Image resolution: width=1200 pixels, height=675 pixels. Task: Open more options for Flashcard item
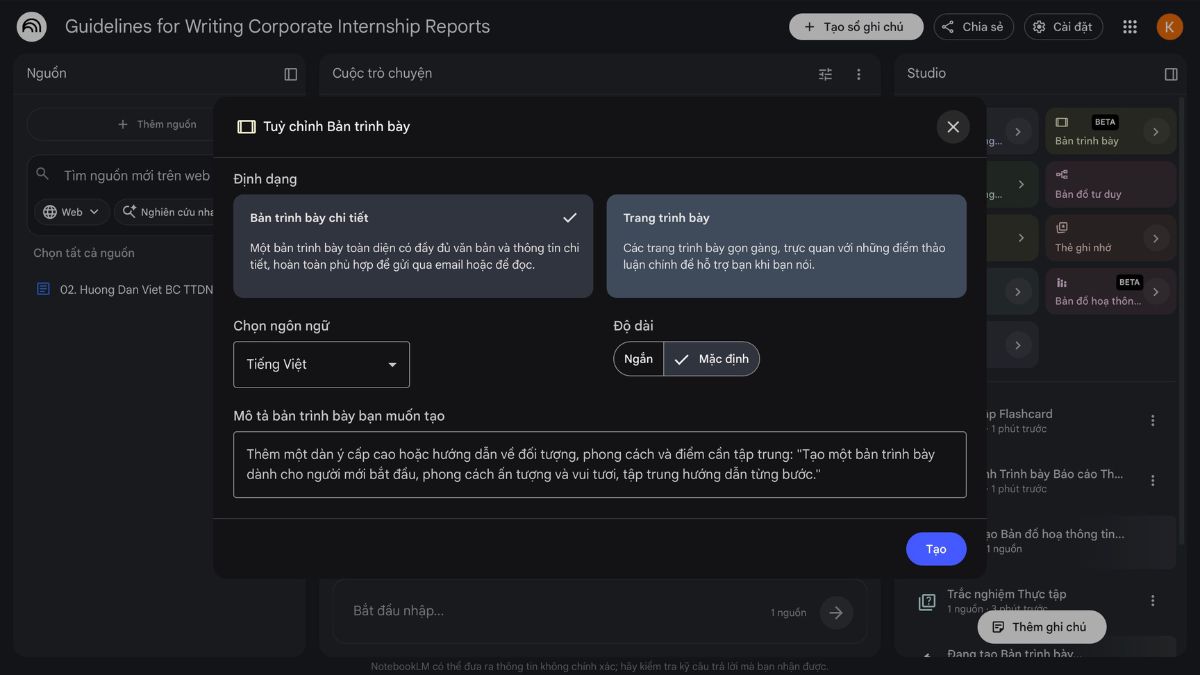pos(1152,421)
